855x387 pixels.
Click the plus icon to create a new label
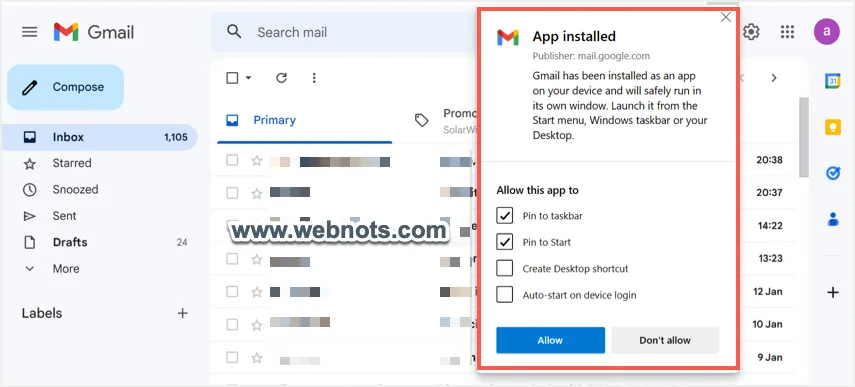coord(183,313)
